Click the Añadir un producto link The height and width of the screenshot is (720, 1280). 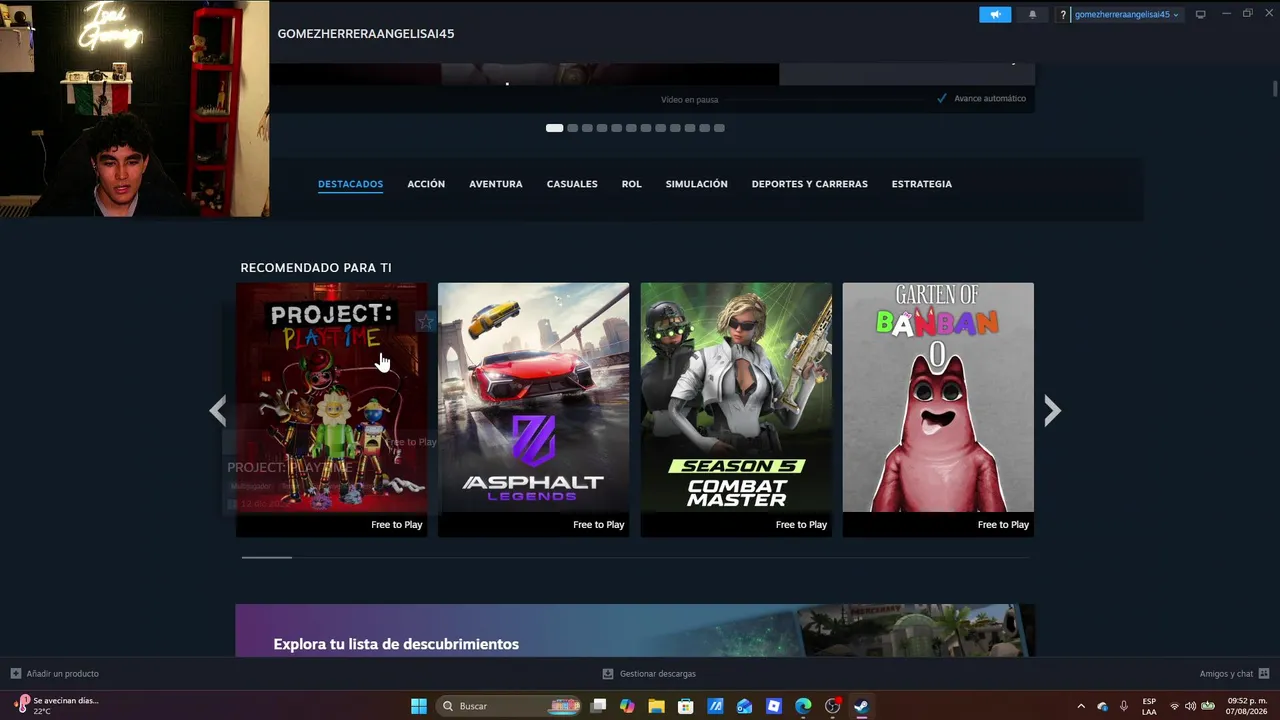[x=63, y=674]
